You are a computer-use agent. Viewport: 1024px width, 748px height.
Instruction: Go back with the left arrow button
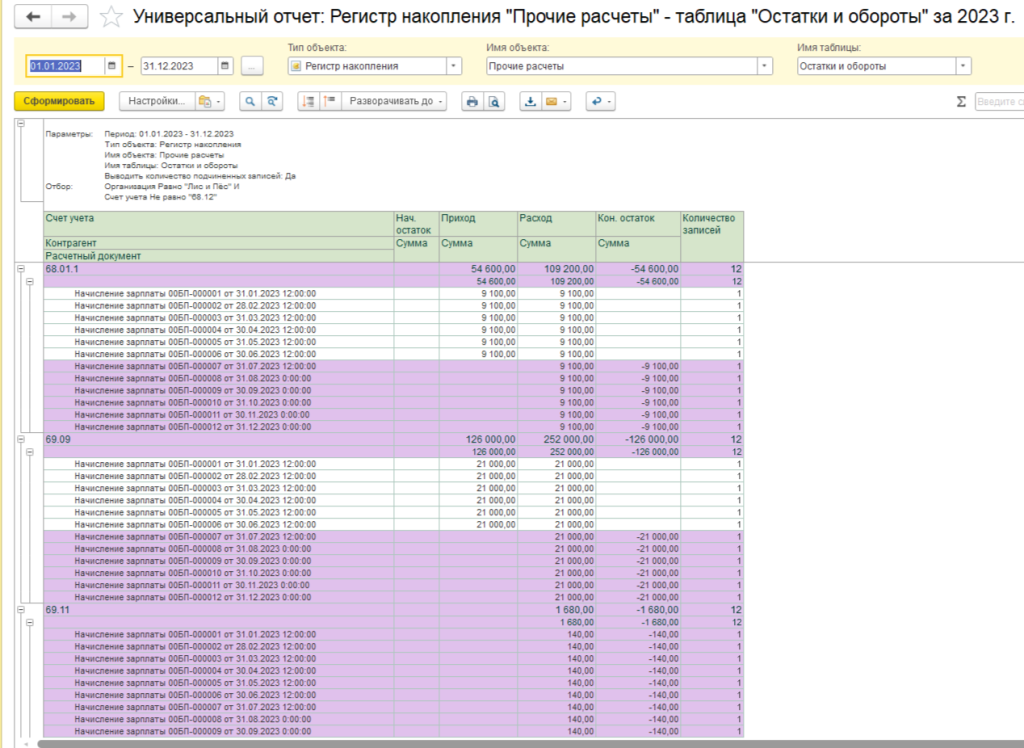(33, 17)
